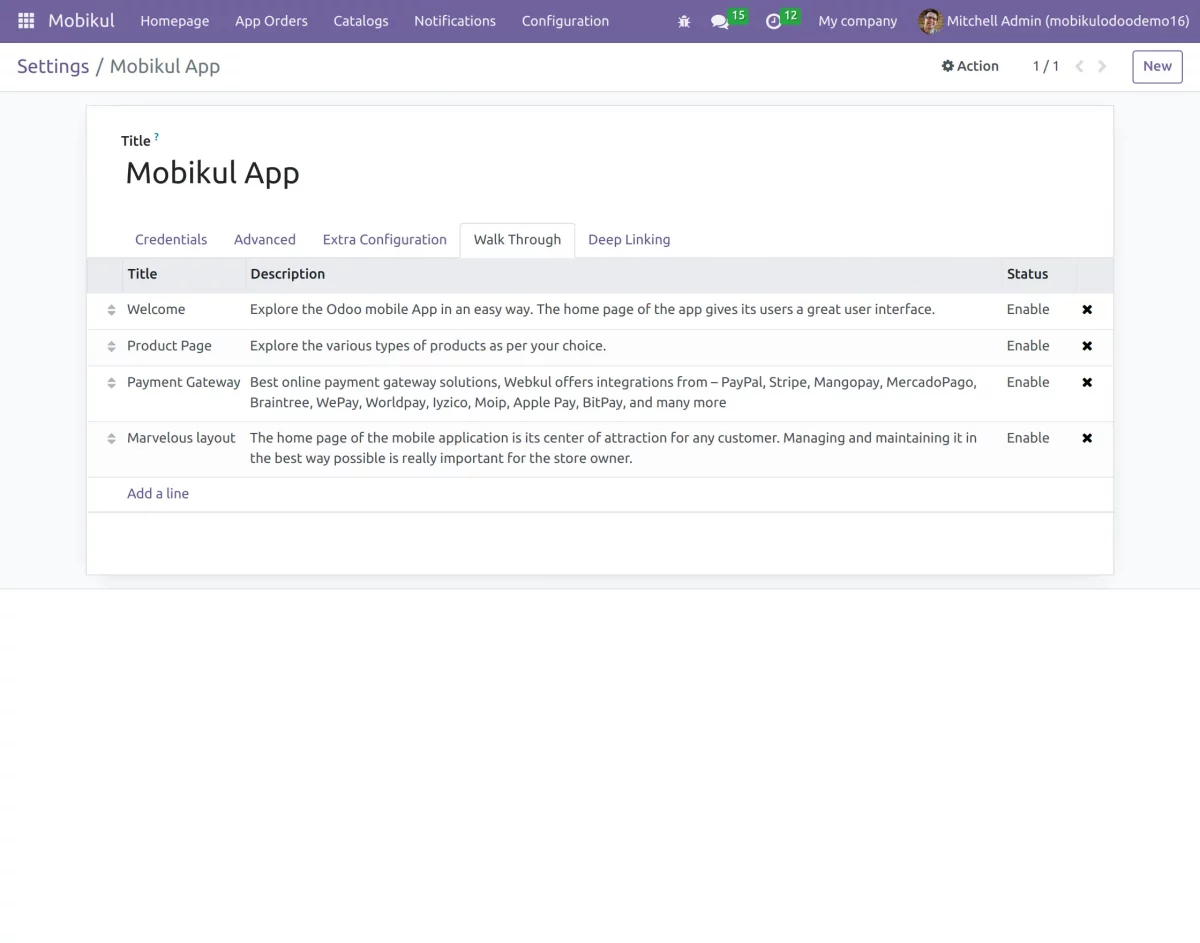Open Mitchell Admin user menu
This screenshot has width=1200, height=943.
coord(1054,21)
